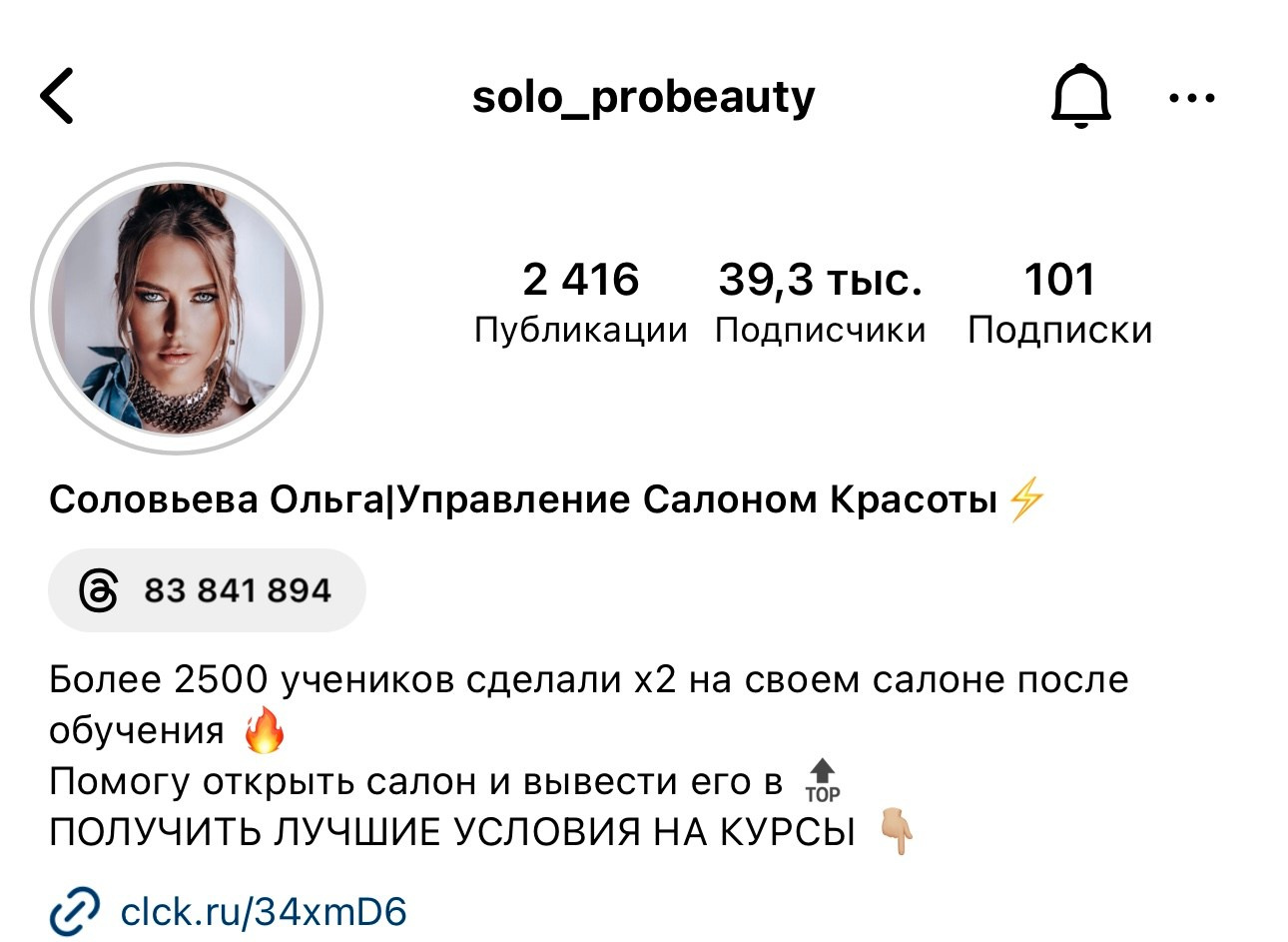Open the Threads badge 83 841 894
The image size is (1288, 942).
[207, 590]
